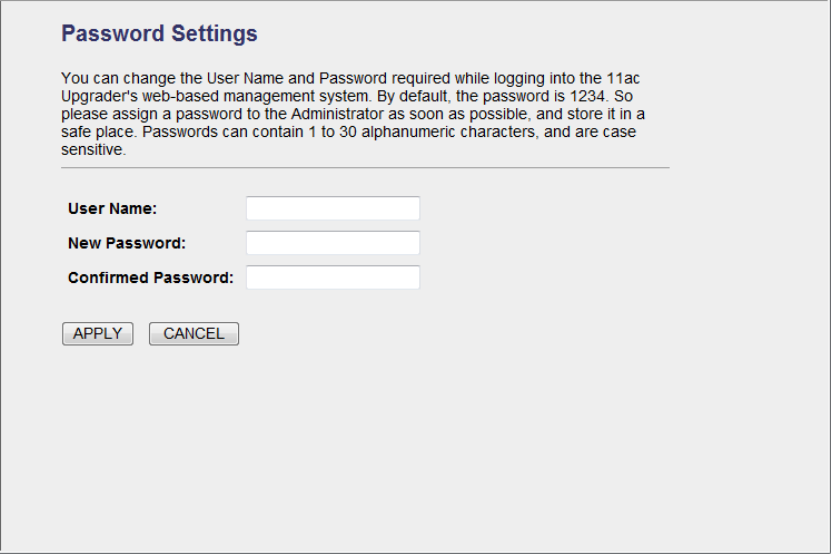Click the "New Password:" label text
This screenshot has width=831, height=554.
[127, 243]
